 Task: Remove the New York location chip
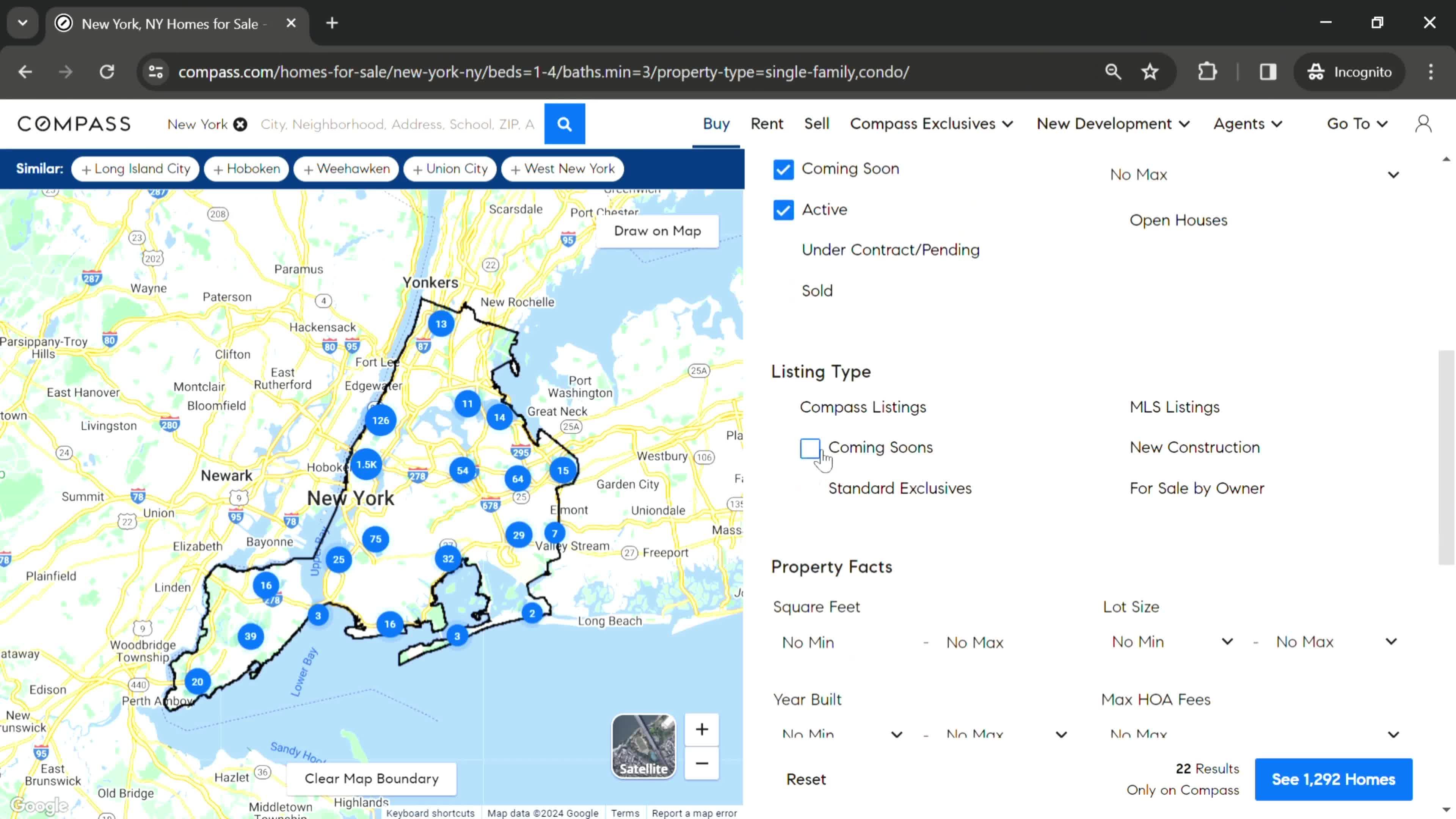pyautogui.click(x=240, y=124)
